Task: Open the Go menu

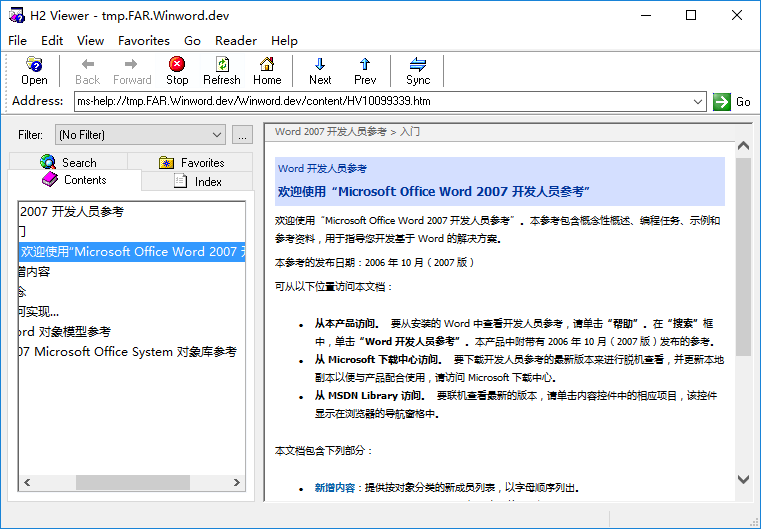Action: coord(192,41)
